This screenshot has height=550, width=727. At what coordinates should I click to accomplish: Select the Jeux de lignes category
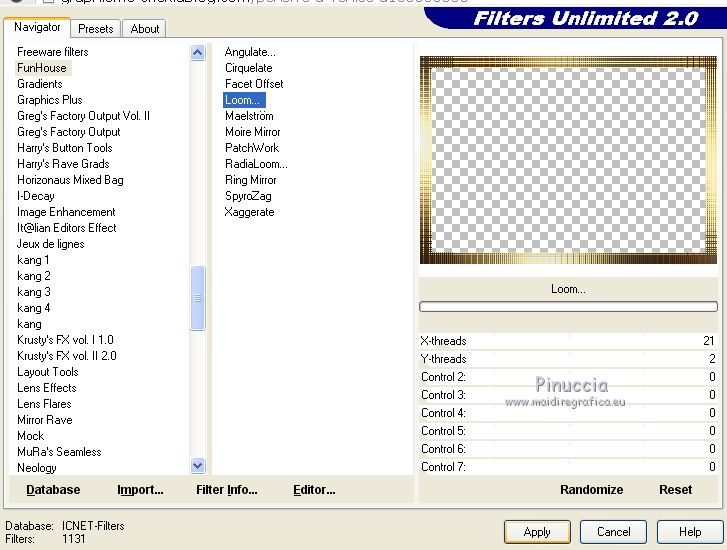pos(51,244)
